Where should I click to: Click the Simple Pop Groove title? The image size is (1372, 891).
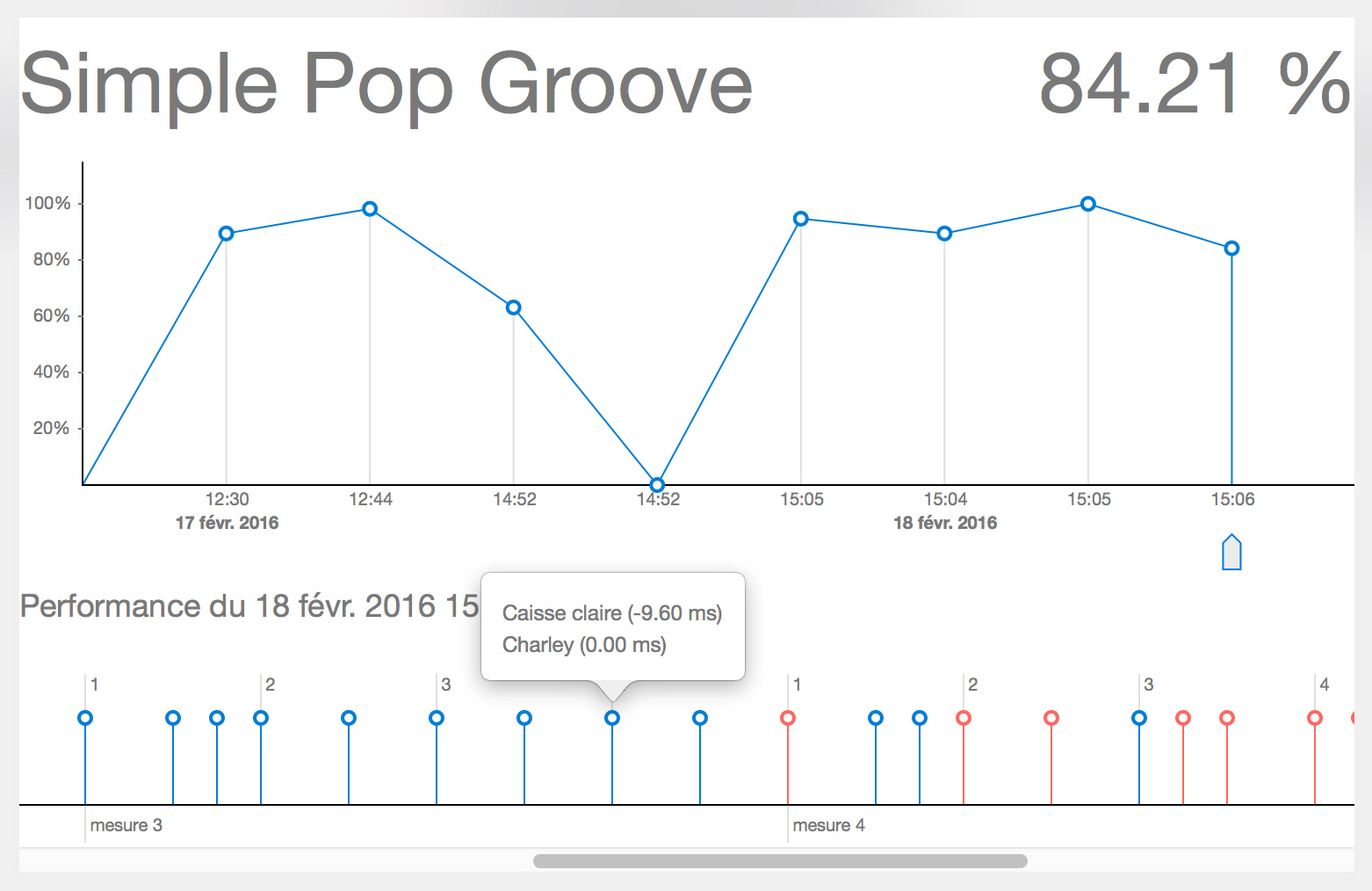pos(388,83)
